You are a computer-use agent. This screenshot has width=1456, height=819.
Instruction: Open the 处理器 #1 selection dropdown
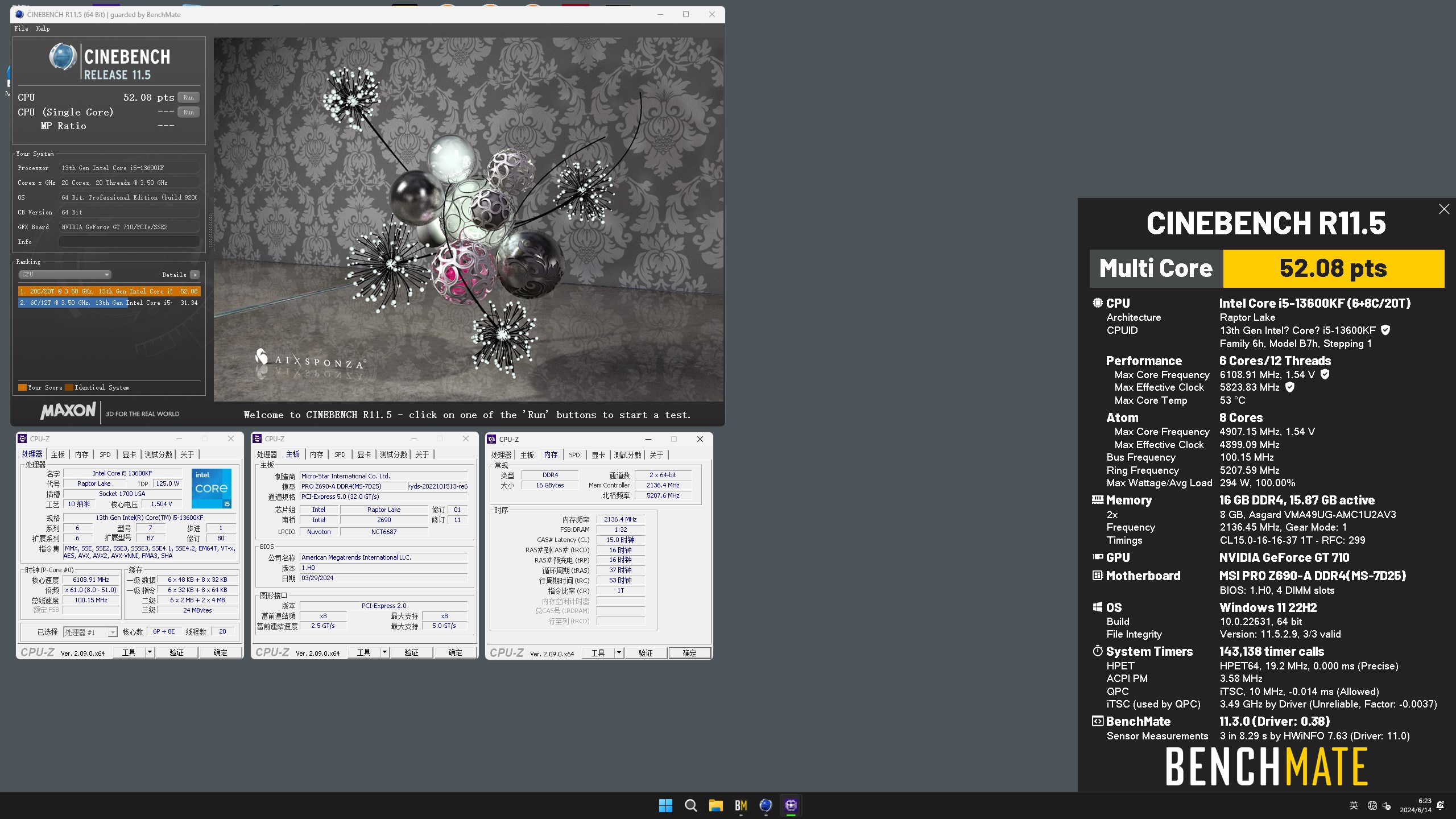click(x=90, y=632)
